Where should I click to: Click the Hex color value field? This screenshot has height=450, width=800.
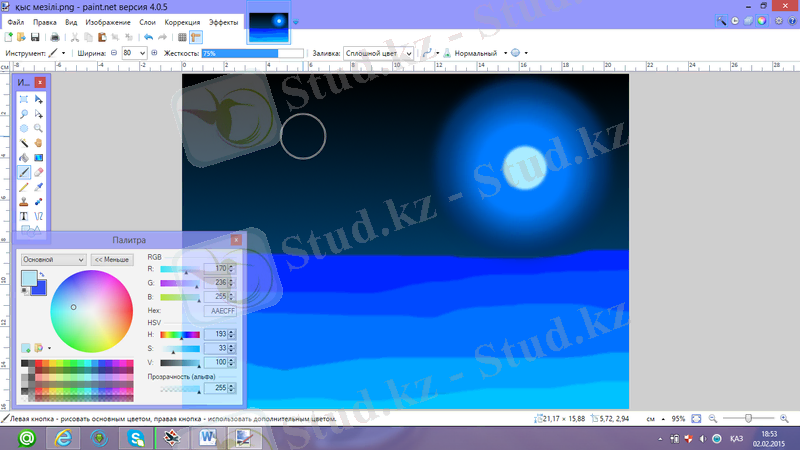click(x=218, y=311)
